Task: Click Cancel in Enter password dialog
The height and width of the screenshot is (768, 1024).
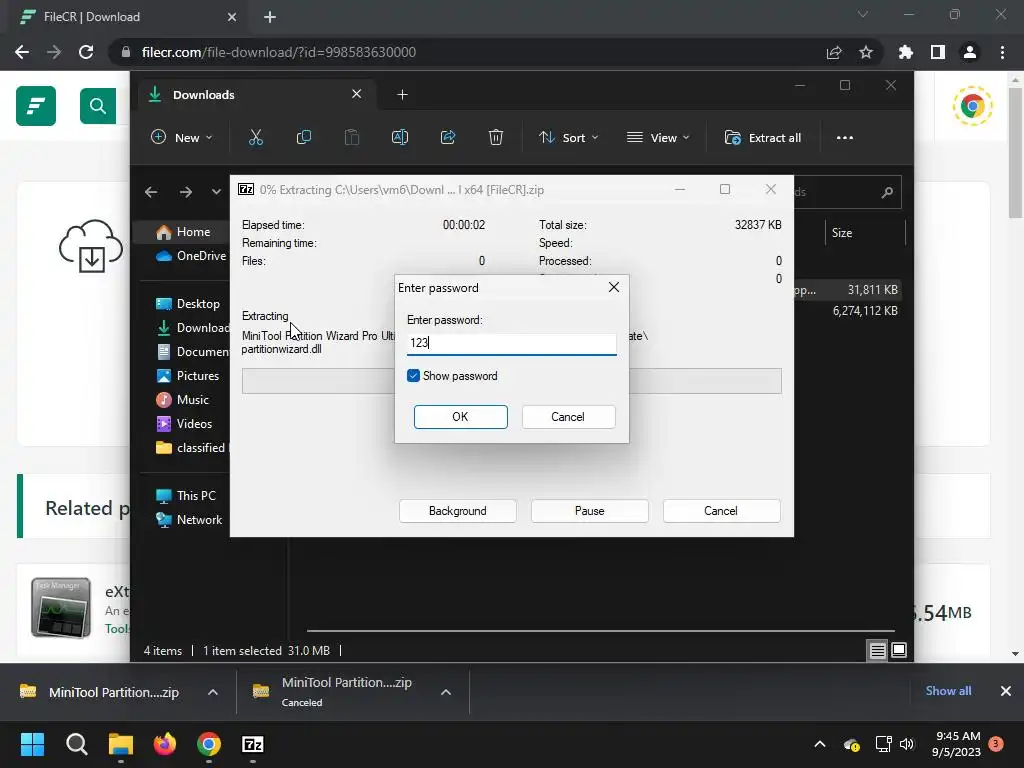Action: pos(568,417)
